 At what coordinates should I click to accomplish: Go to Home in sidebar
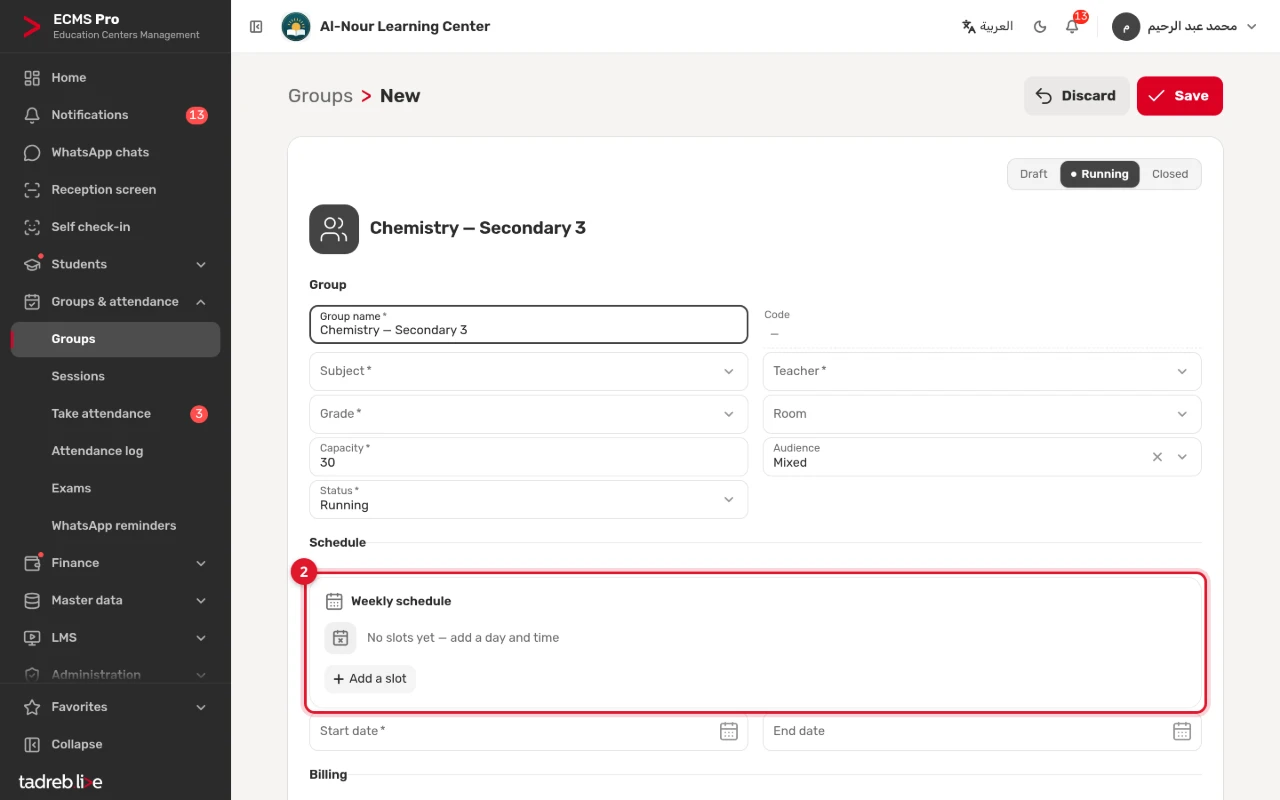[115, 78]
